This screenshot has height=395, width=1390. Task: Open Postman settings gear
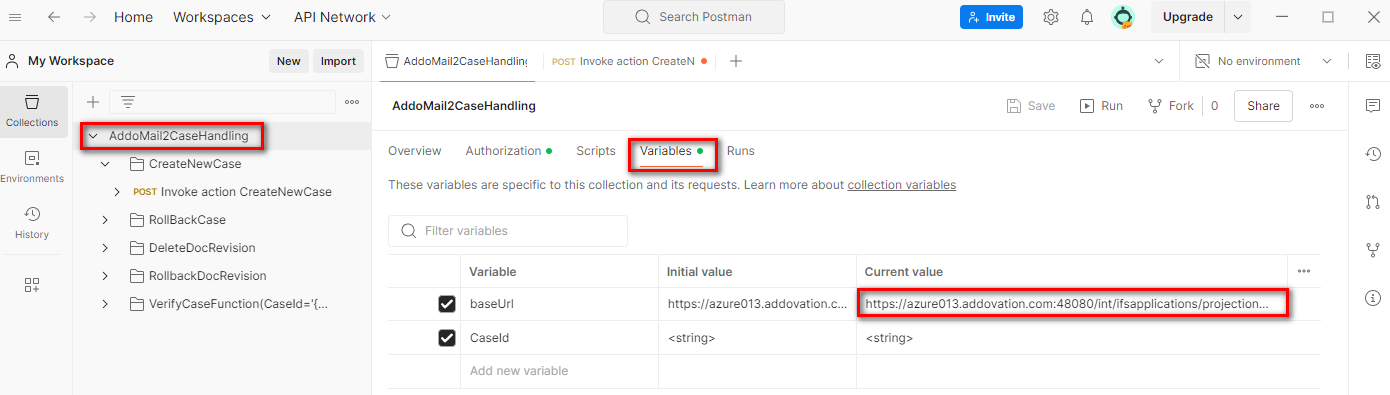click(1051, 17)
